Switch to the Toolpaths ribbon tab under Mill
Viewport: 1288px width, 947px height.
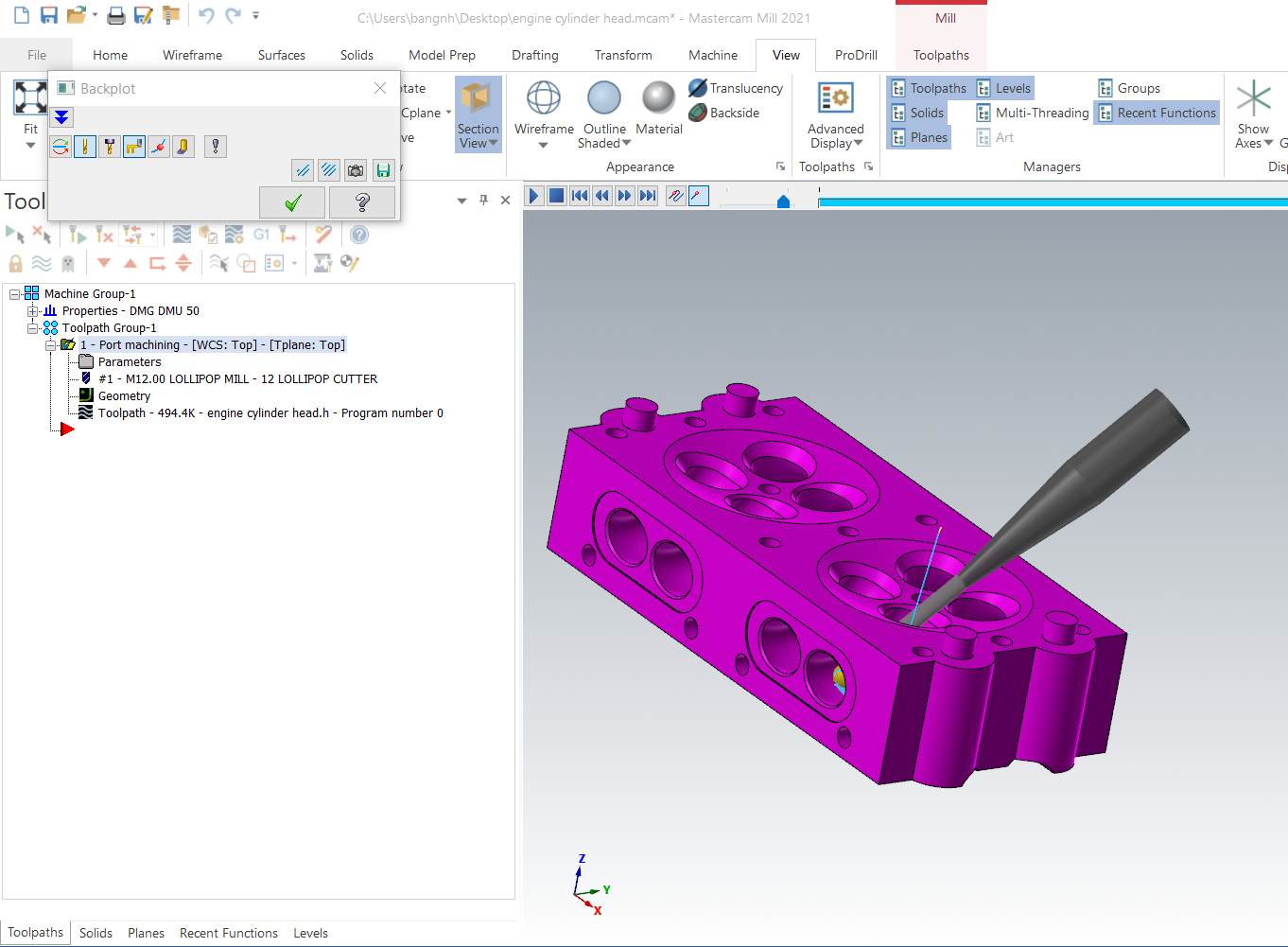pyautogui.click(x=941, y=55)
